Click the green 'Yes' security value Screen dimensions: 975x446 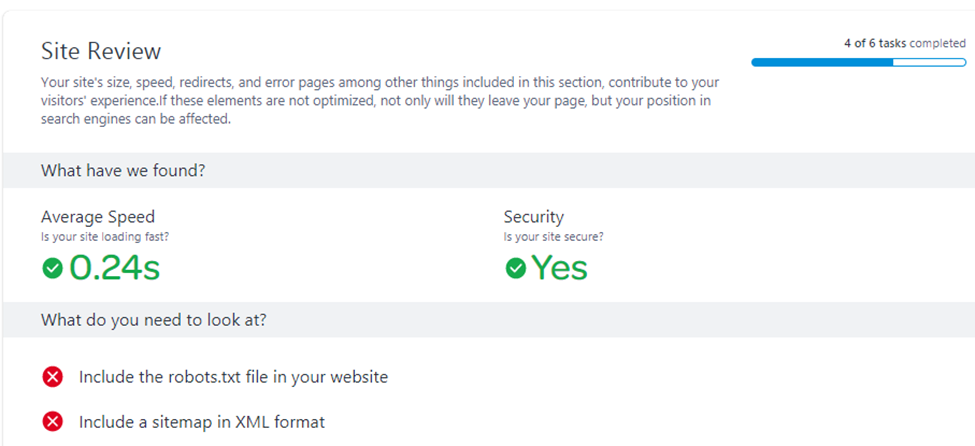point(559,268)
